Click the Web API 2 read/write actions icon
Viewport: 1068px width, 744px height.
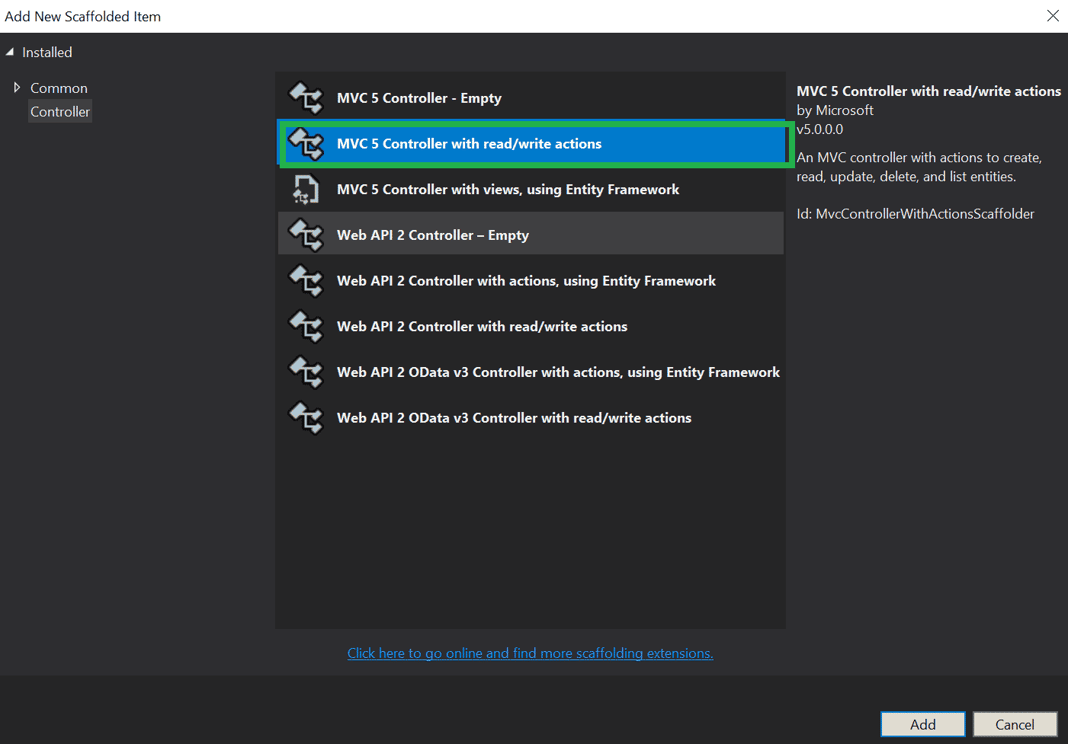306,327
